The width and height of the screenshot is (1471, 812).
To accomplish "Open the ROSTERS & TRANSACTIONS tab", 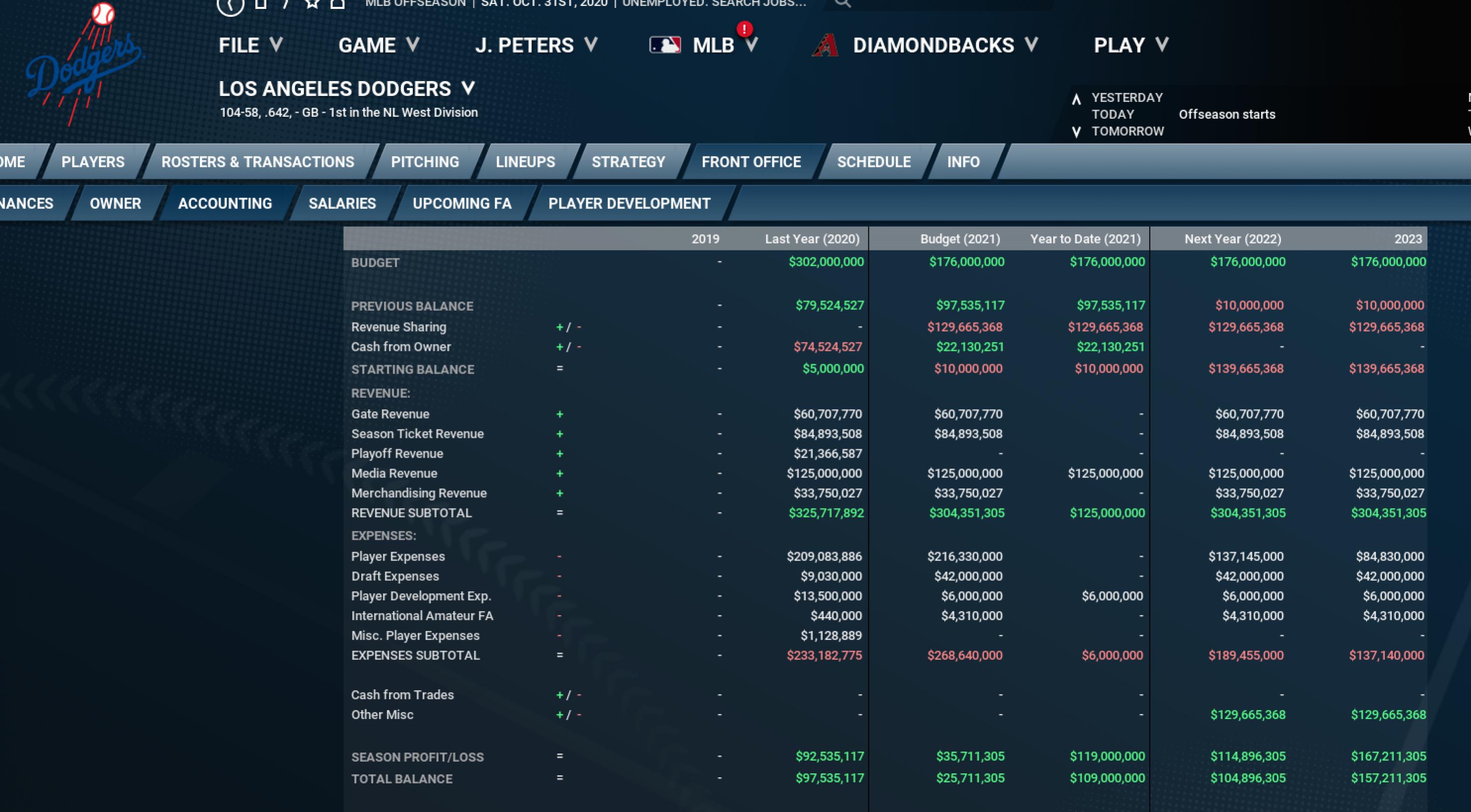I will click(257, 162).
